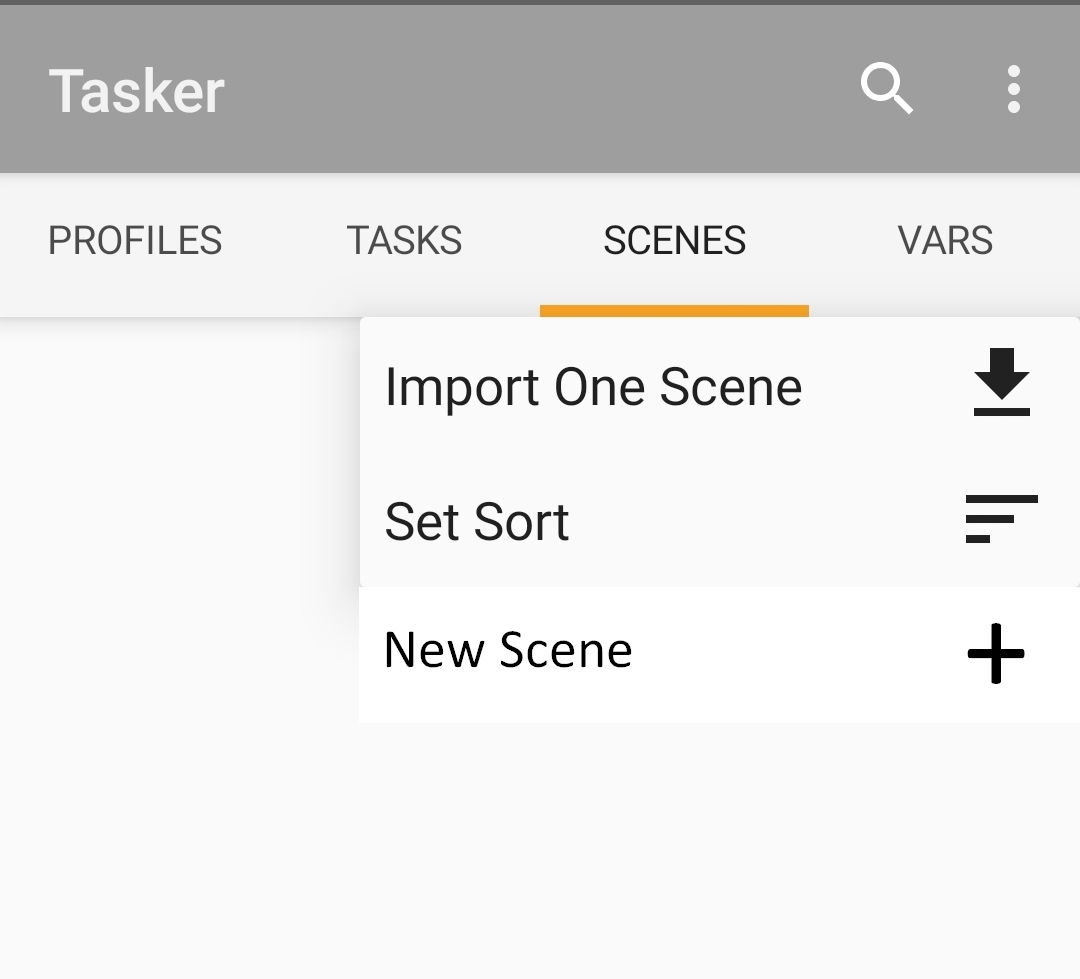
Task: Select the Set Sort menu label
Action: pos(477,522)
